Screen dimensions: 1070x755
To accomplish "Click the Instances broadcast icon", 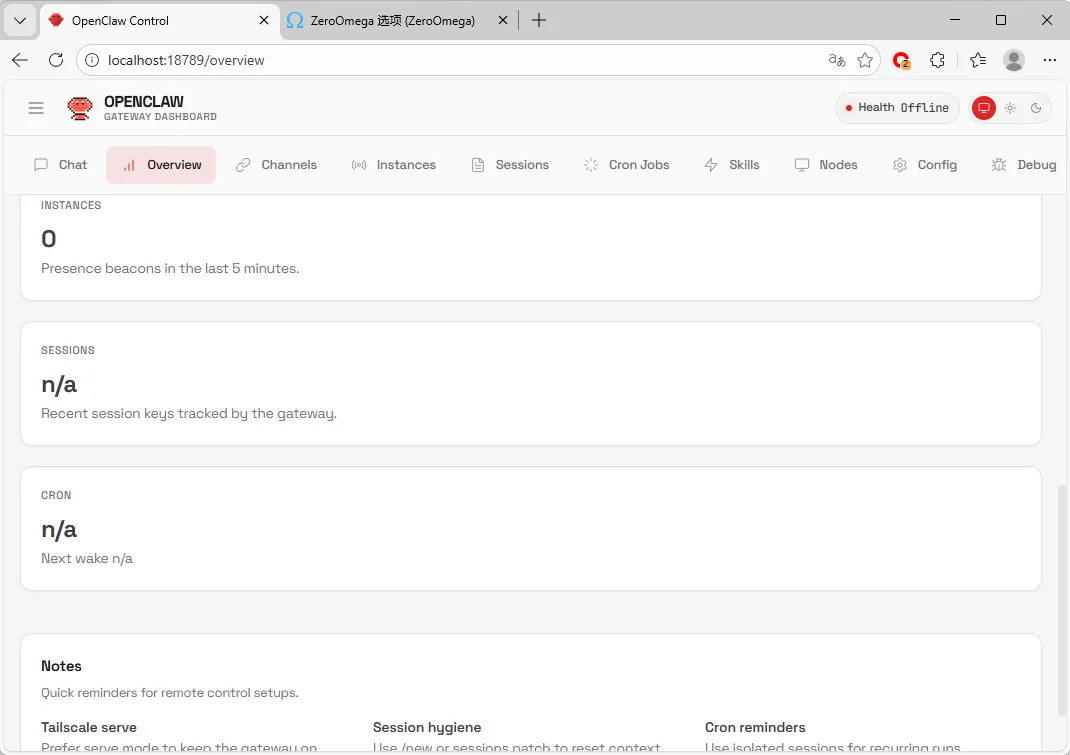I will pyautogui.click(x=359, y=165).
